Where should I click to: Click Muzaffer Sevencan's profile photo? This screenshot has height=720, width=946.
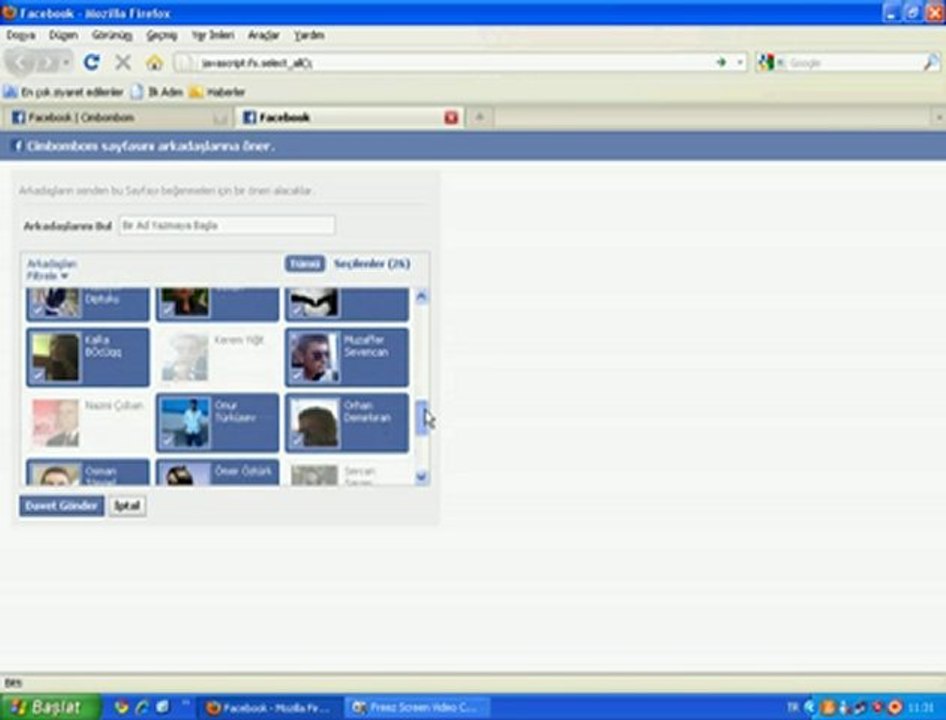(314, 357)
